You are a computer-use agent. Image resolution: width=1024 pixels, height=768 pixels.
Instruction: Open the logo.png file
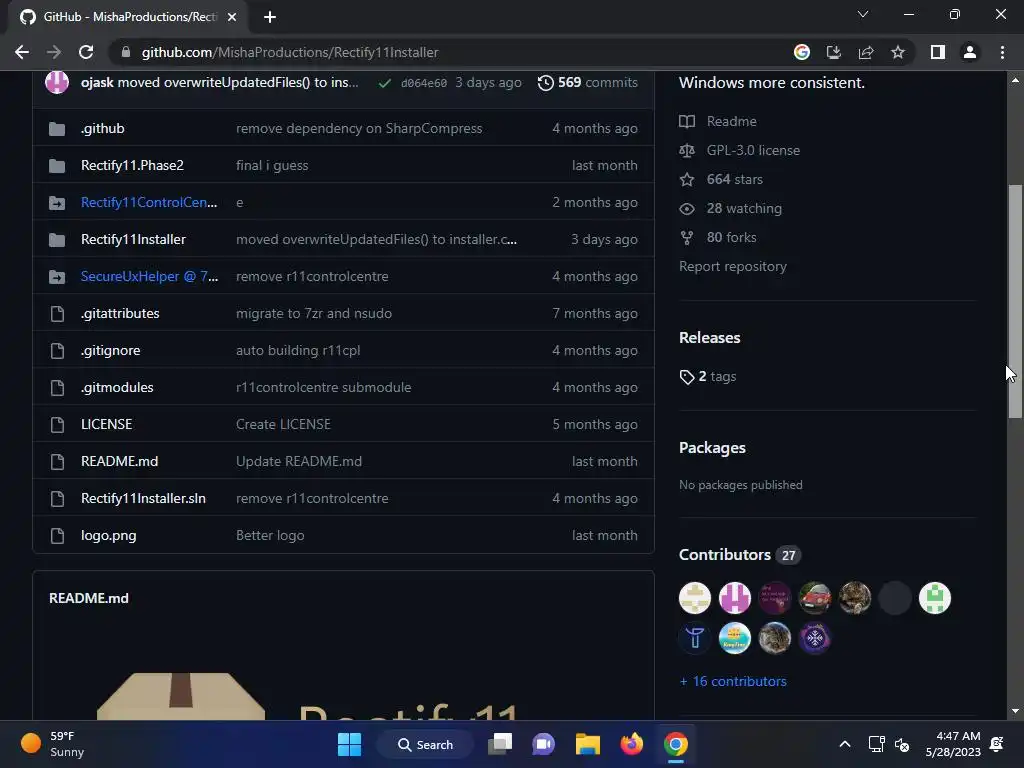pyautogui.click(x=108, y=536)
